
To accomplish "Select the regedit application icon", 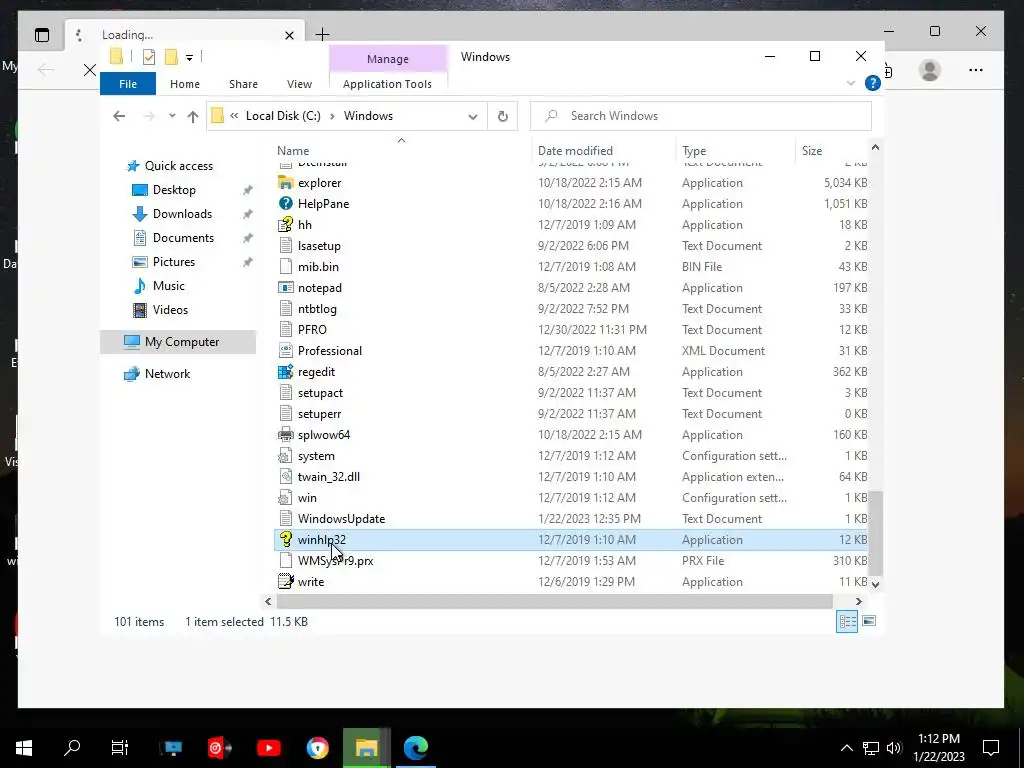I will tap(285, 372).
